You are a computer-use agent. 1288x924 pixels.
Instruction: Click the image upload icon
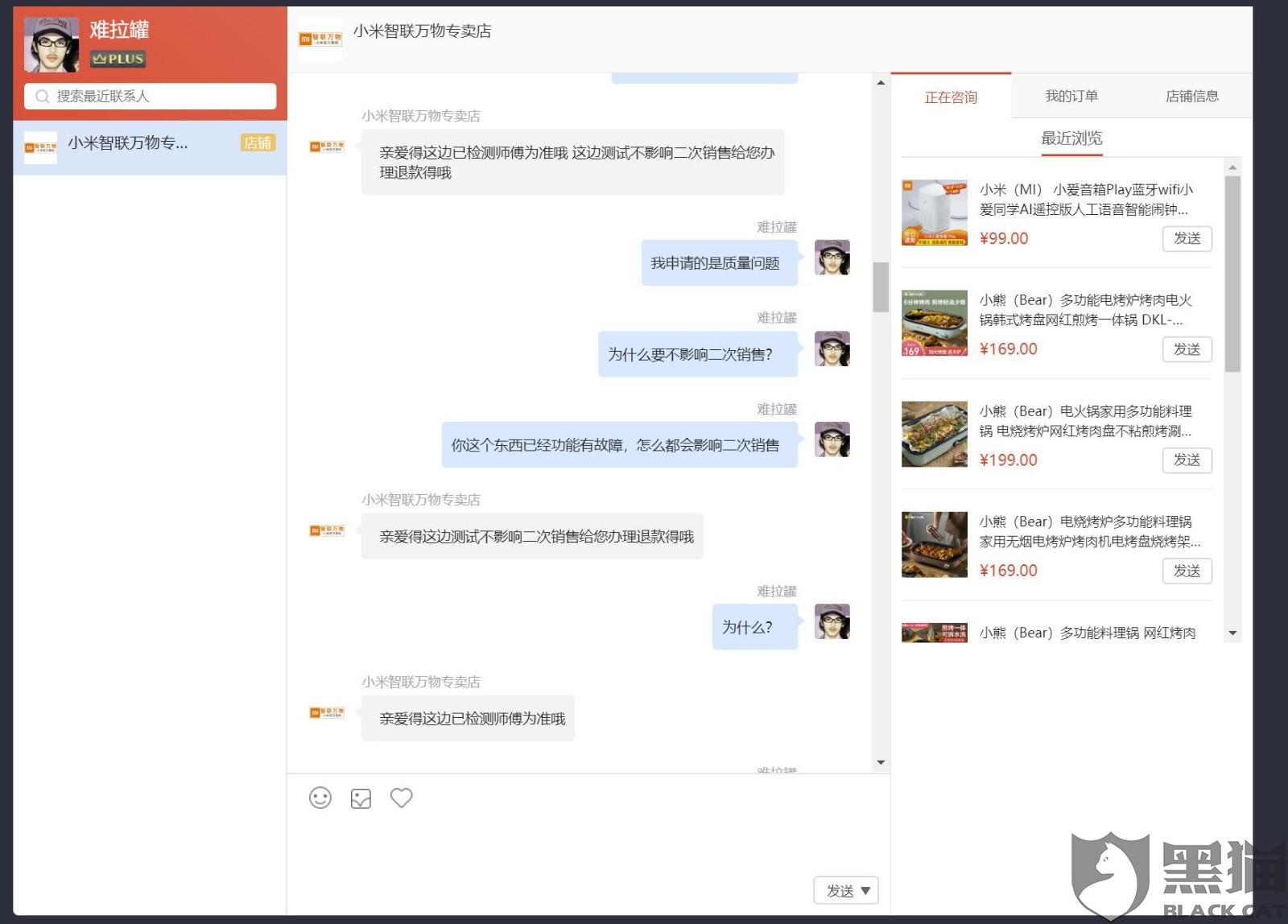tap(360, 798)
